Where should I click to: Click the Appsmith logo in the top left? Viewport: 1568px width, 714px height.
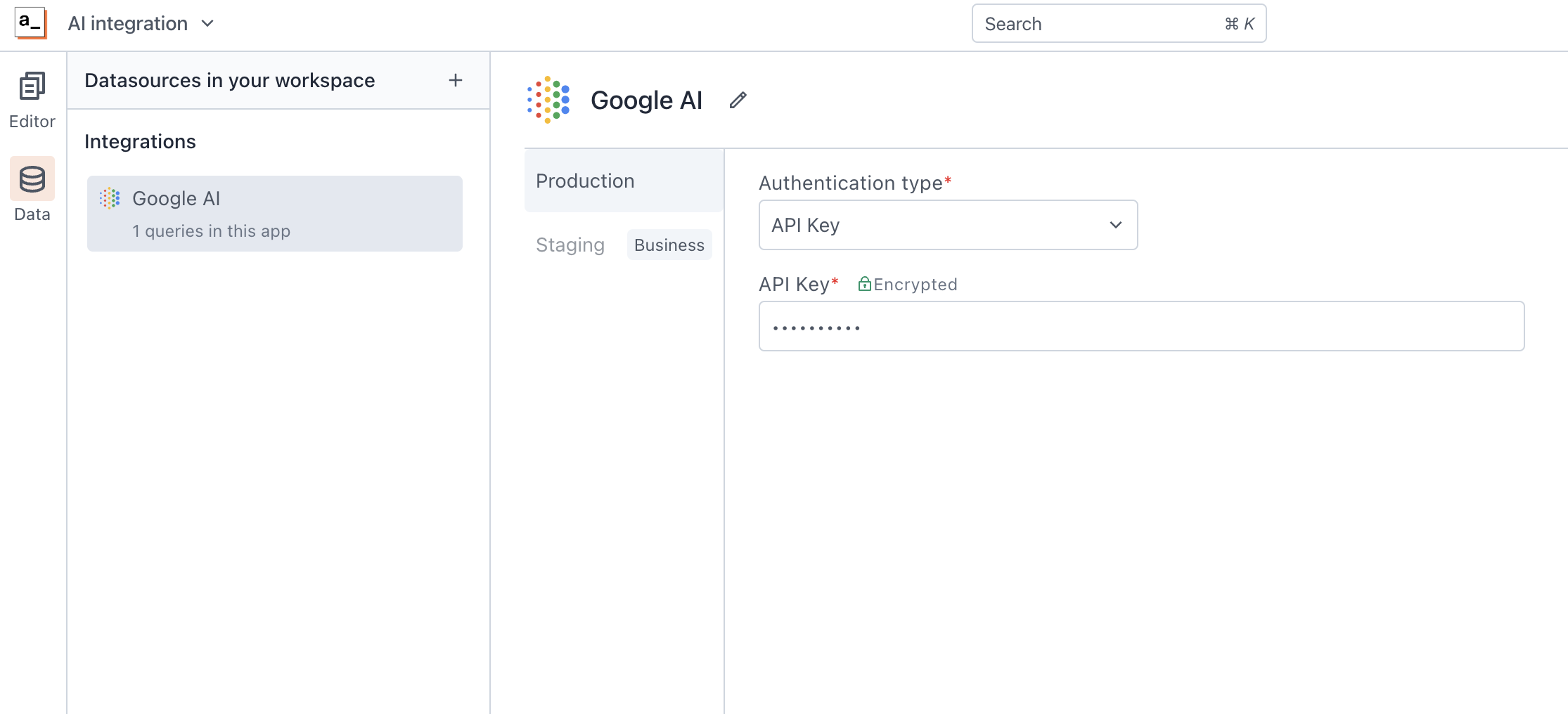click(30, 22)
